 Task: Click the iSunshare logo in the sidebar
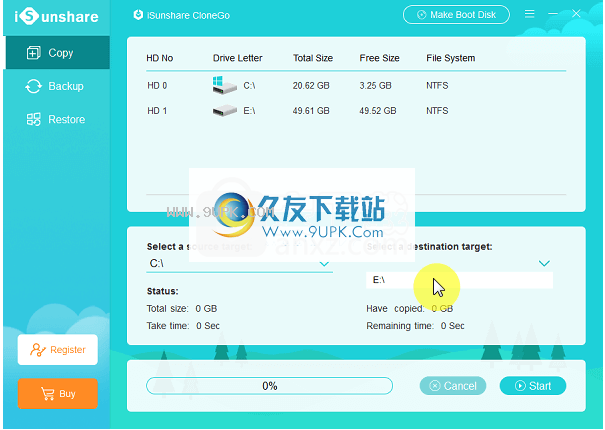coord(56,17)
